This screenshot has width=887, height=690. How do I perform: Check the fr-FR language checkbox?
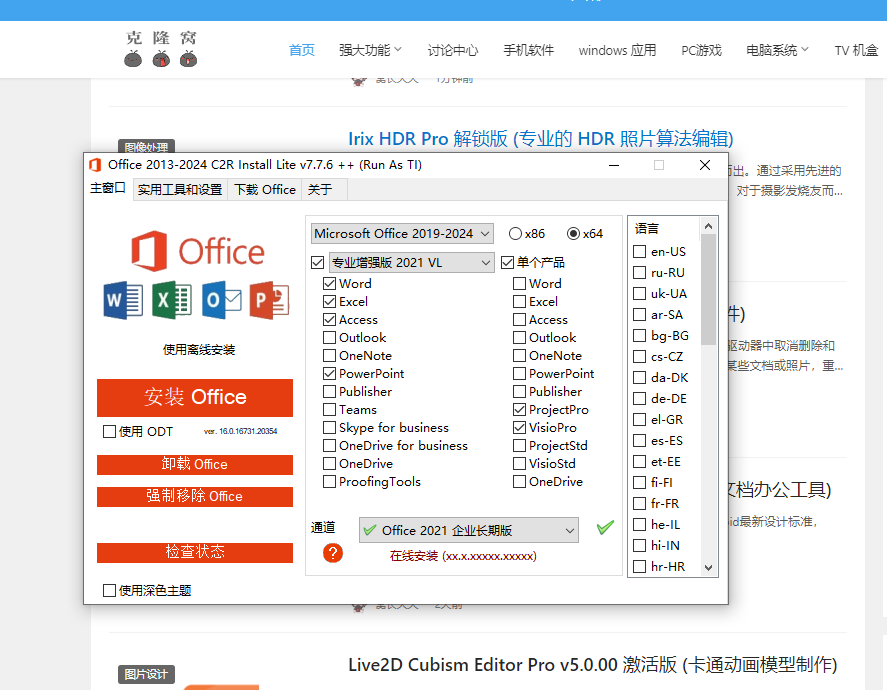click(x=639, y=503)
